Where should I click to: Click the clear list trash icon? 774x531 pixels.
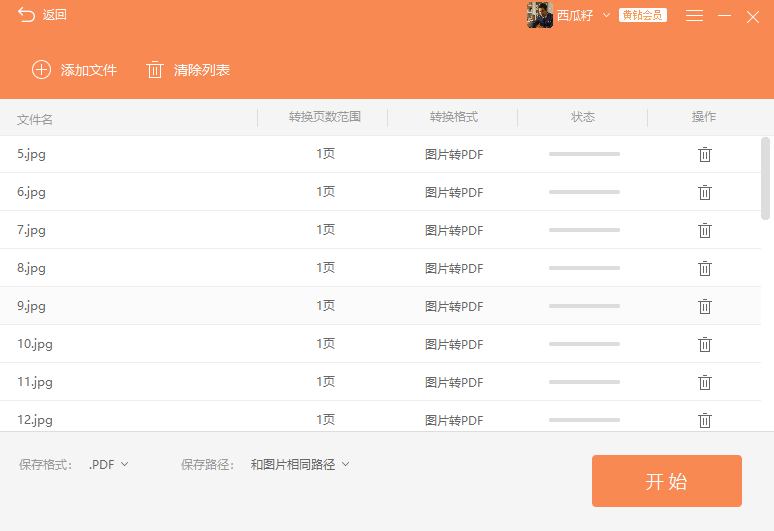coord(155,70)
